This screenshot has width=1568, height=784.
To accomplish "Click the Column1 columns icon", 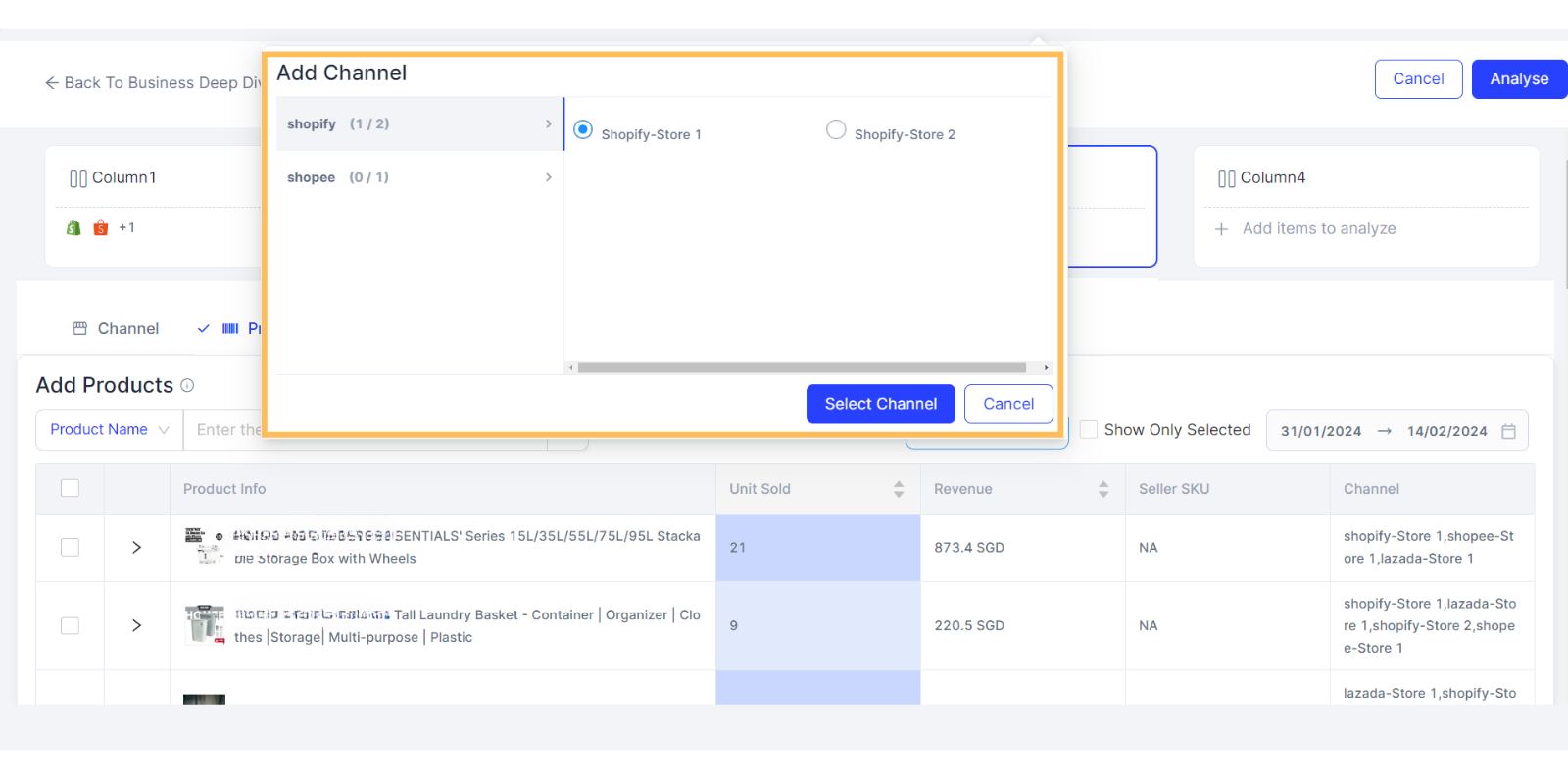I will point(78,178).
